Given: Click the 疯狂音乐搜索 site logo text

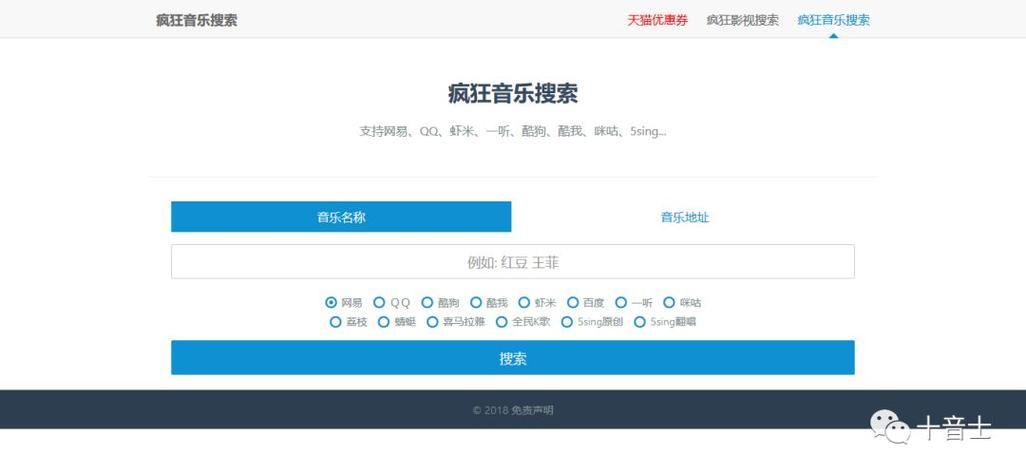Looking at the screenshot, I should 196,20.
